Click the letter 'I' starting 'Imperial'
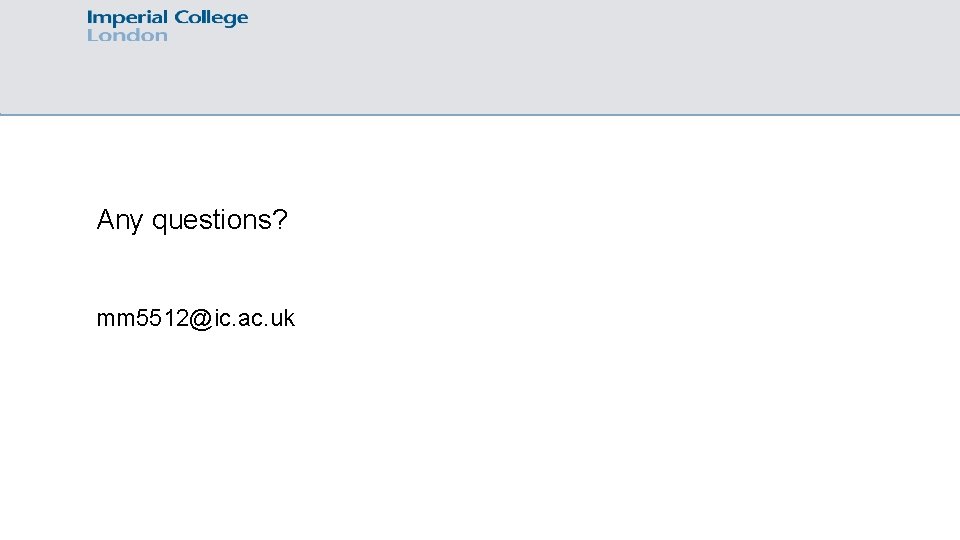 point(90,18)
